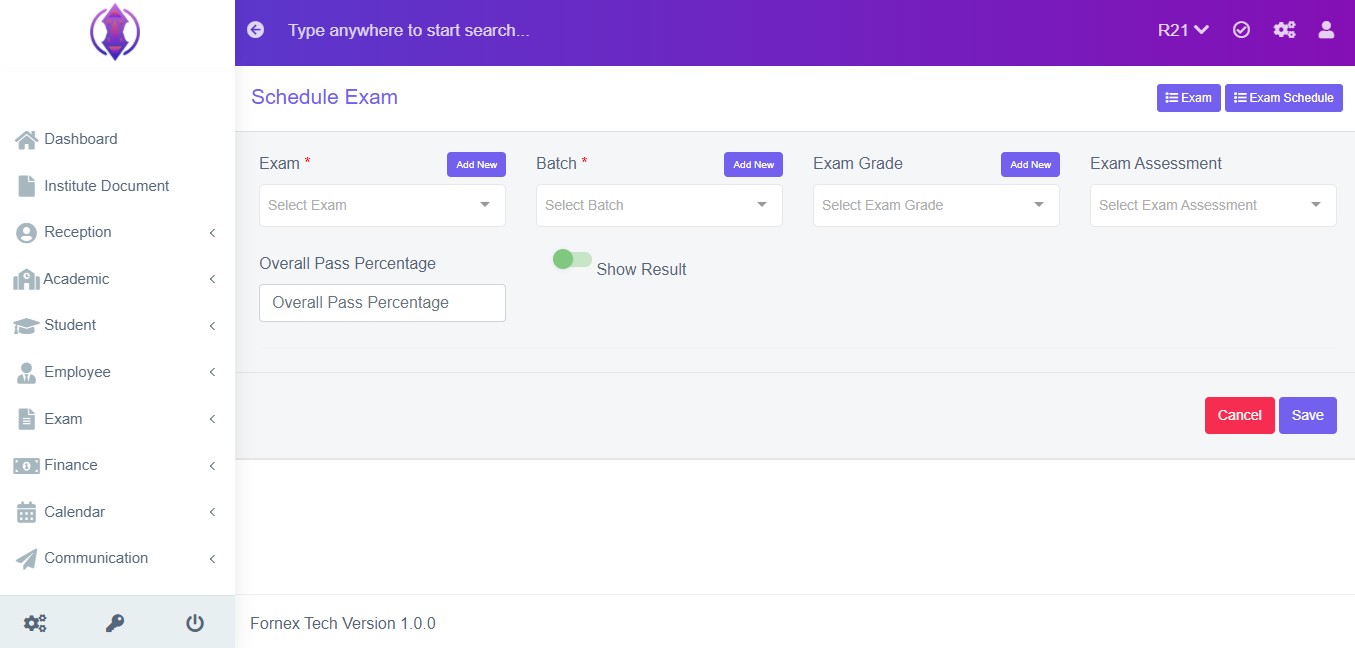Image resolution: width=1355 pixels, height=648 pixels.
Task: Click the Finance money bill icon
Action: pos(26,465)
